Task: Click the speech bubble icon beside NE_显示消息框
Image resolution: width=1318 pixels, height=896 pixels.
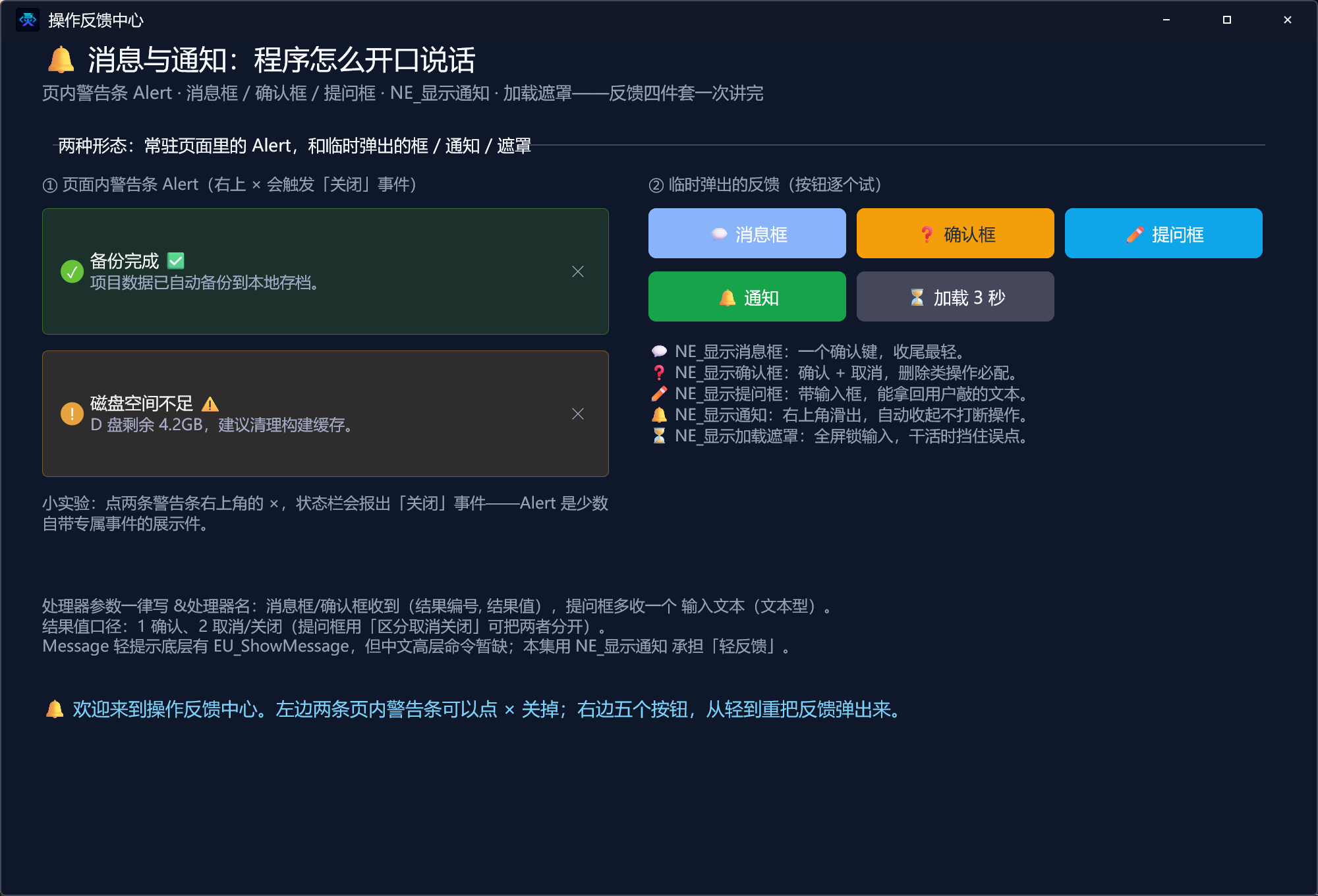Action: 659,351
